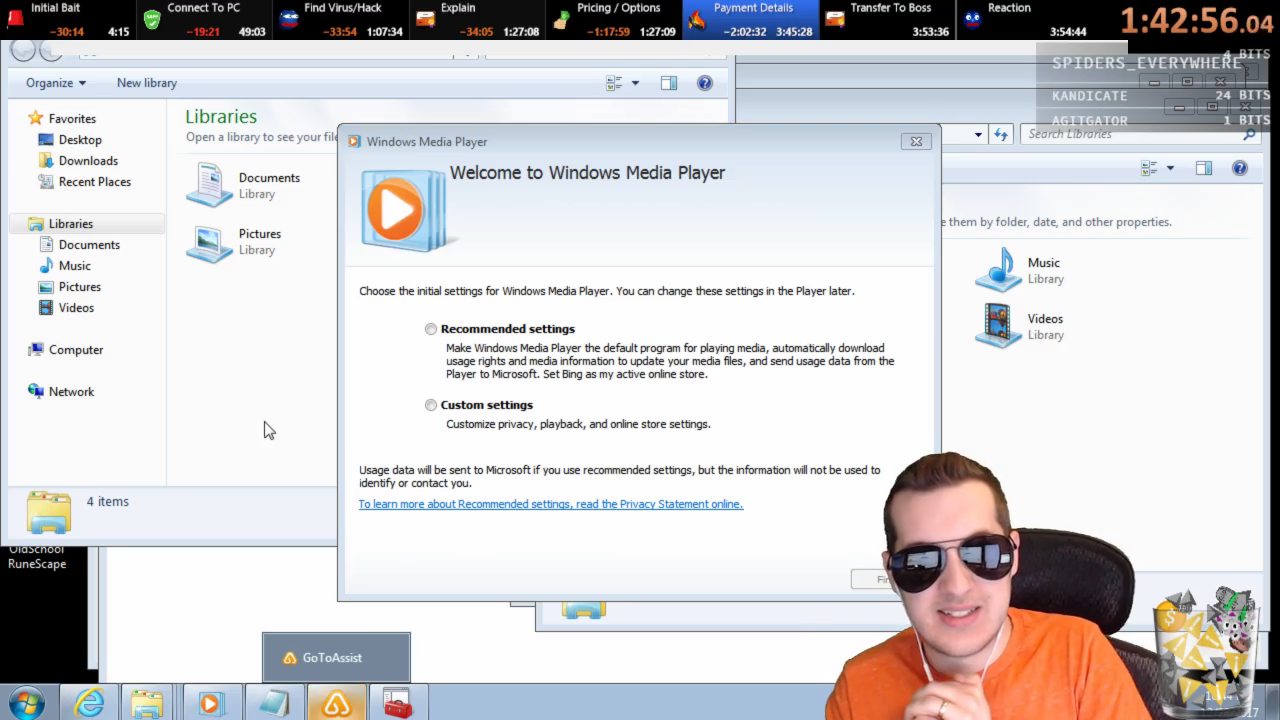The image size is (1280, 720).
Task: Click the New library button
Action: (x=147, y=83)
